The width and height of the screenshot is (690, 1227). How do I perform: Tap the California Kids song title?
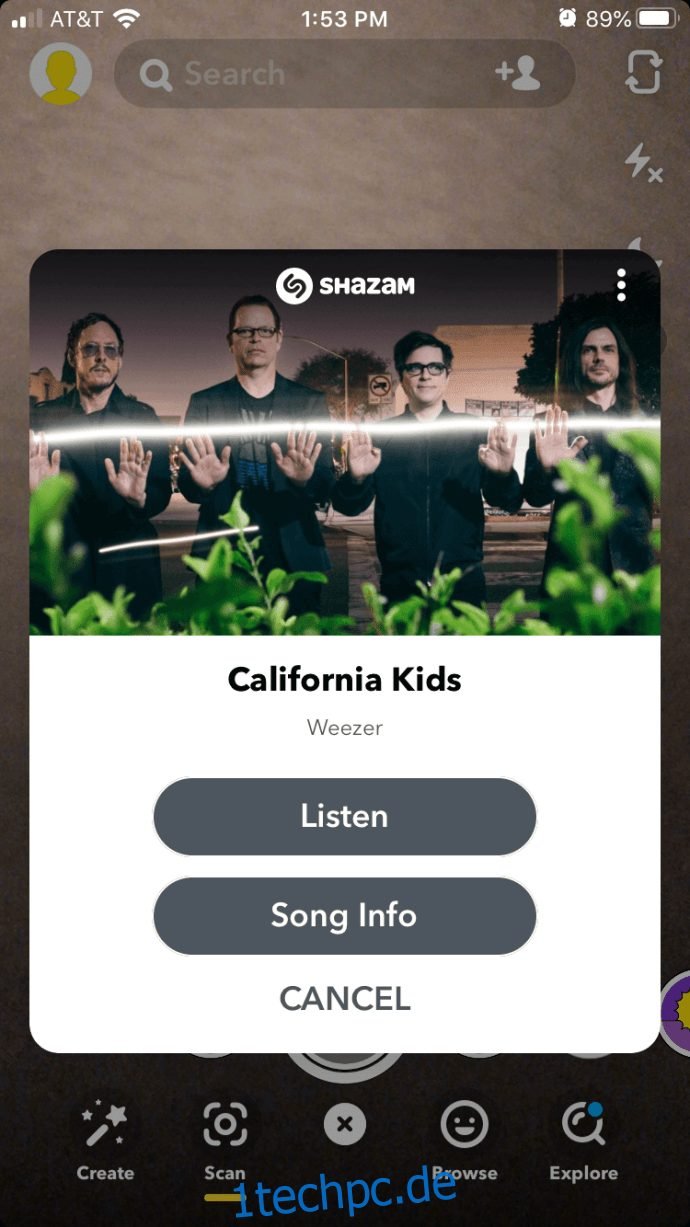(x=345, y=680)
